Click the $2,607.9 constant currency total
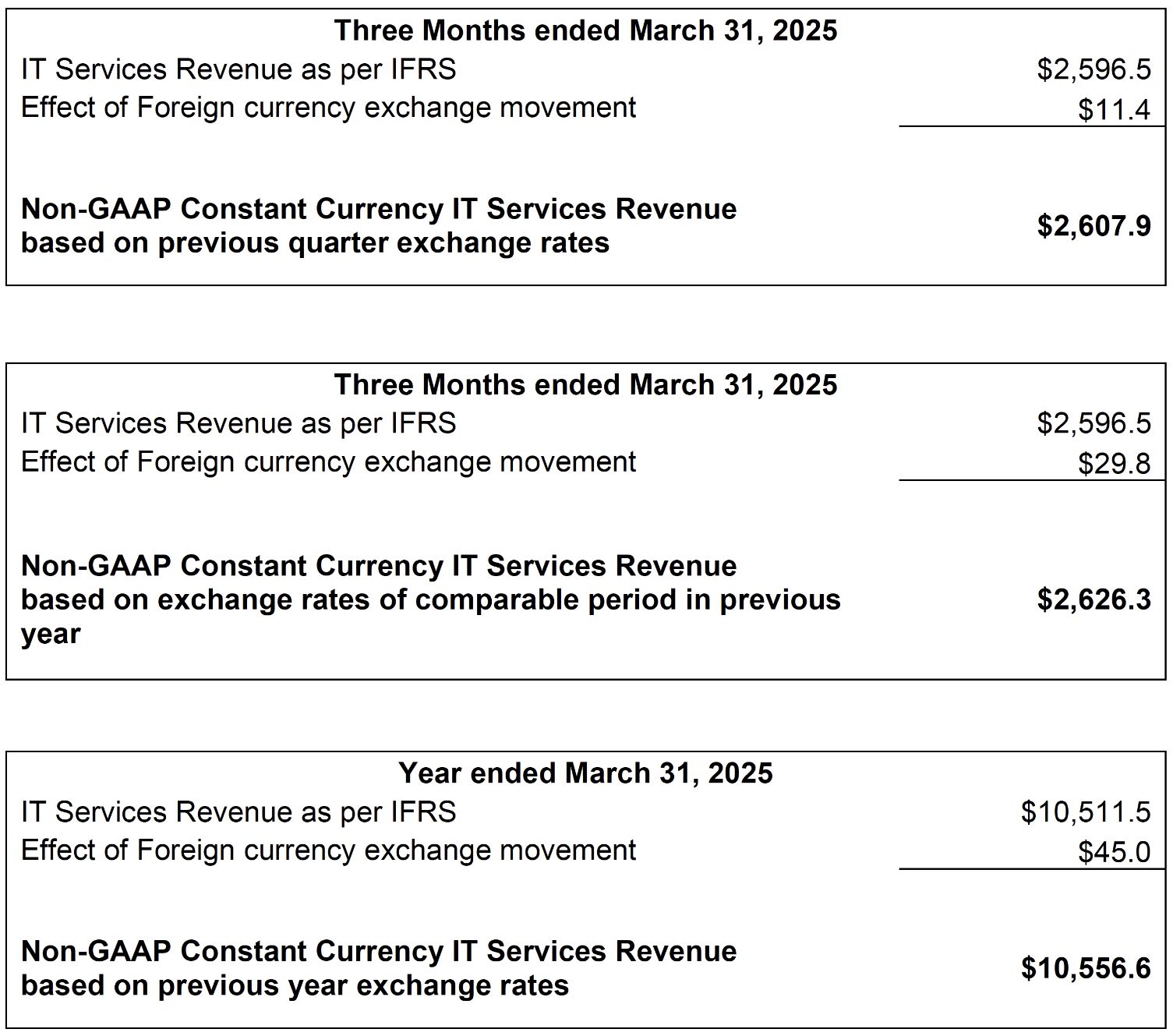This screenshot has height=1036, width=1173. [1093, 226]
